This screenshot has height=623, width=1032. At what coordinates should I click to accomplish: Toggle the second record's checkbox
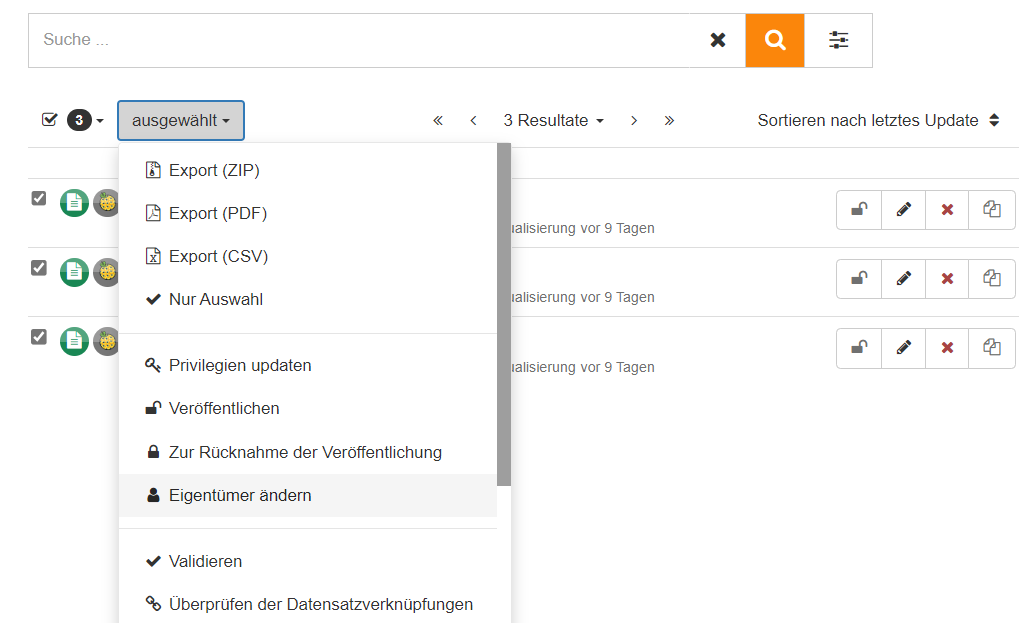[39, 267]
